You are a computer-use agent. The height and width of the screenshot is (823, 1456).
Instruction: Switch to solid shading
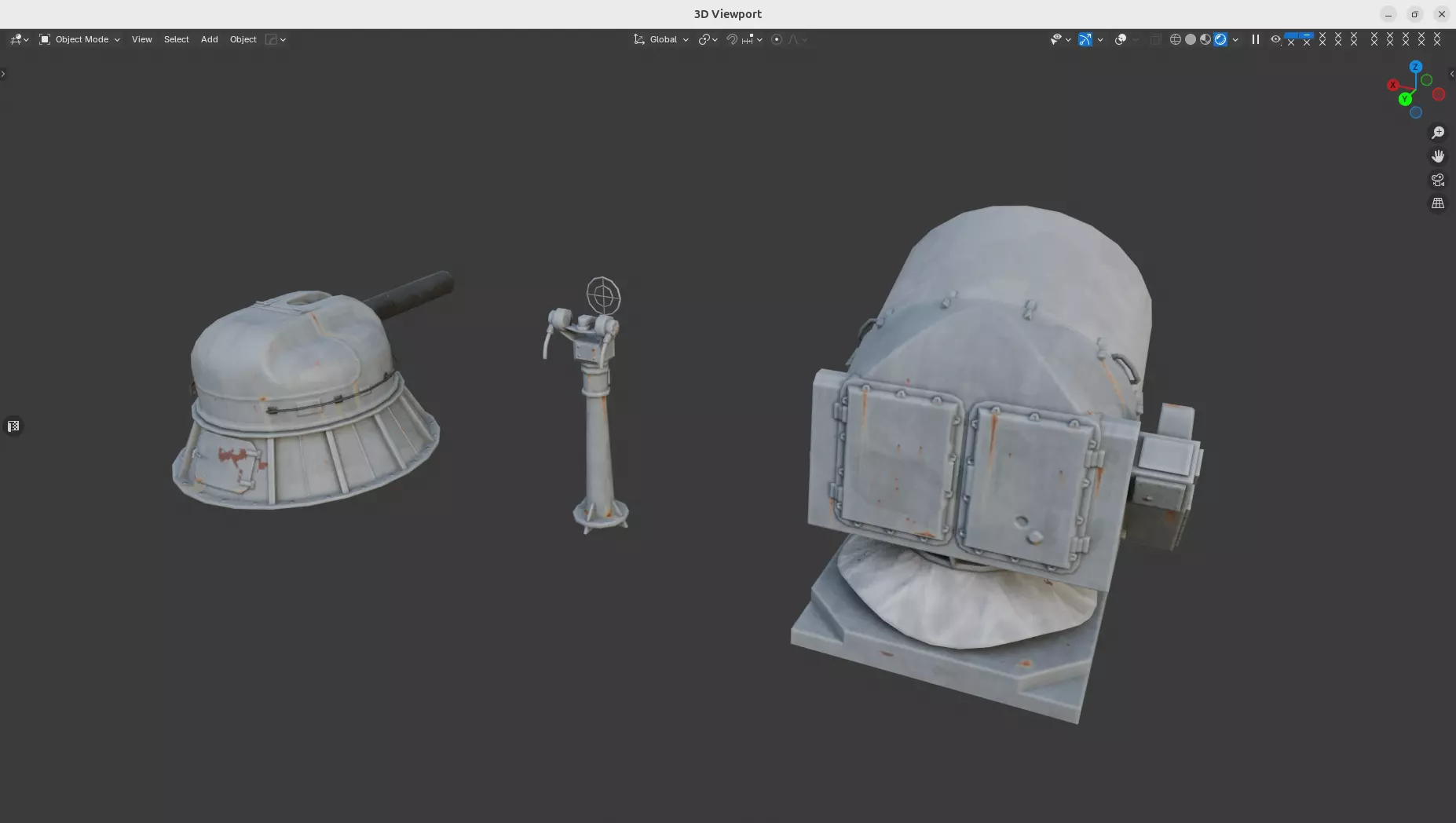1191,39
